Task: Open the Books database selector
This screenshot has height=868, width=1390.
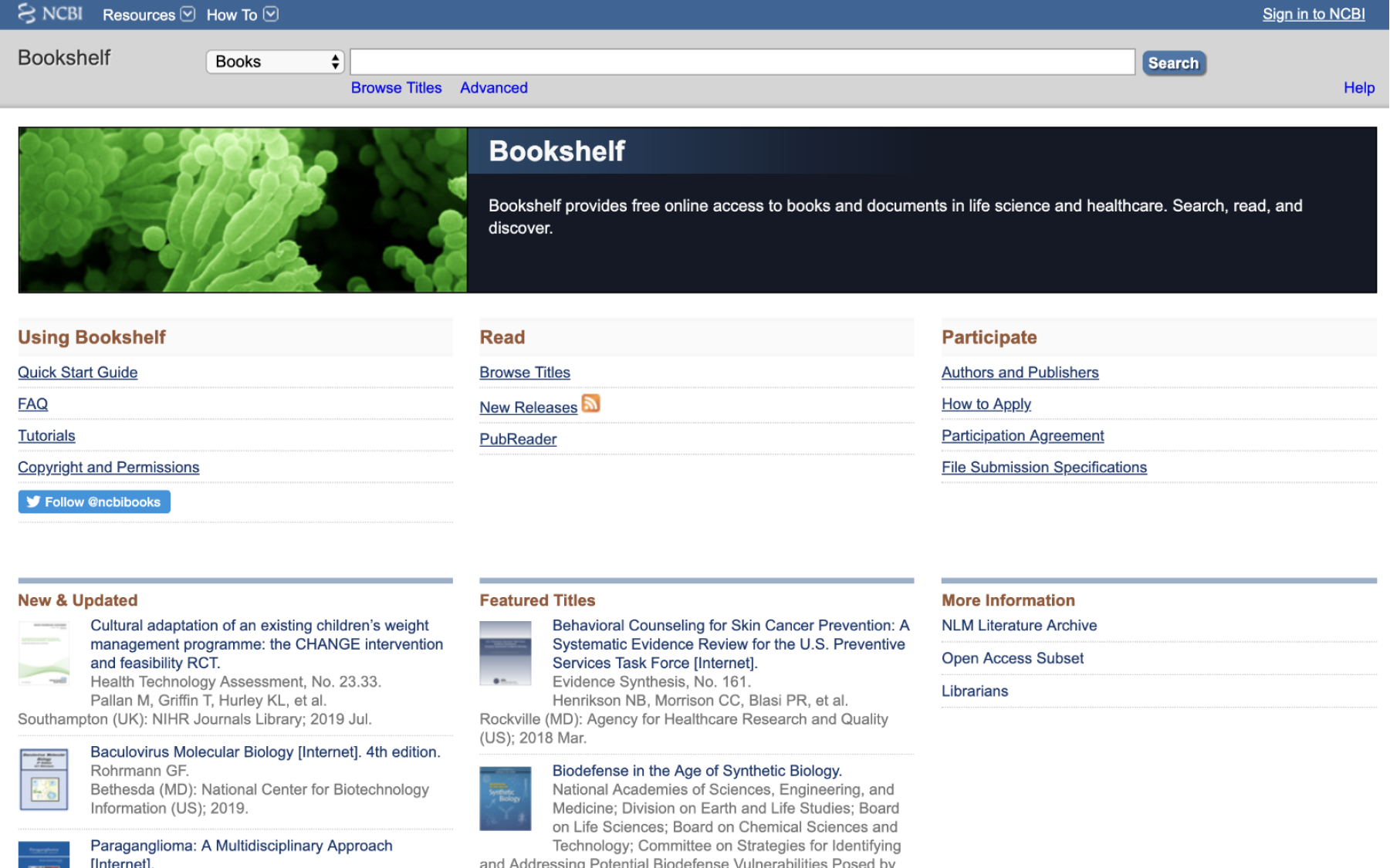Action: (x=275, y=62)
